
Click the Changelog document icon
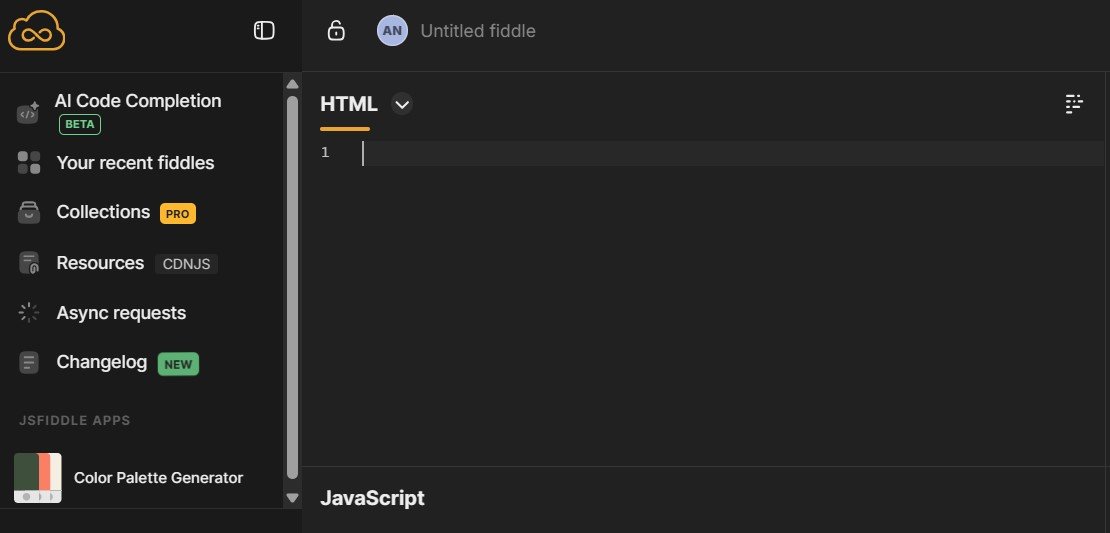[x=29, y=363]
